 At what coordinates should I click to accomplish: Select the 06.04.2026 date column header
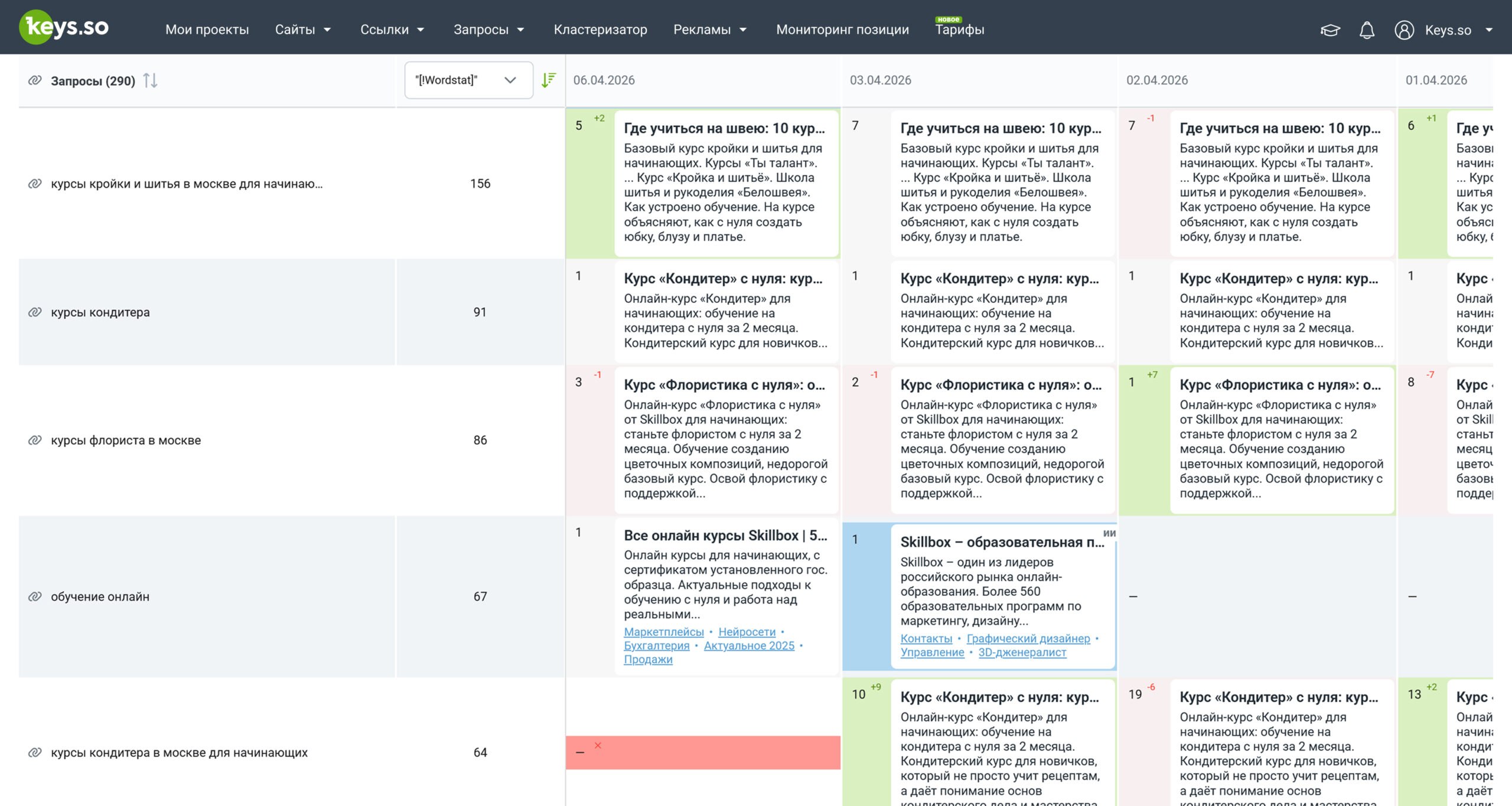604,80
